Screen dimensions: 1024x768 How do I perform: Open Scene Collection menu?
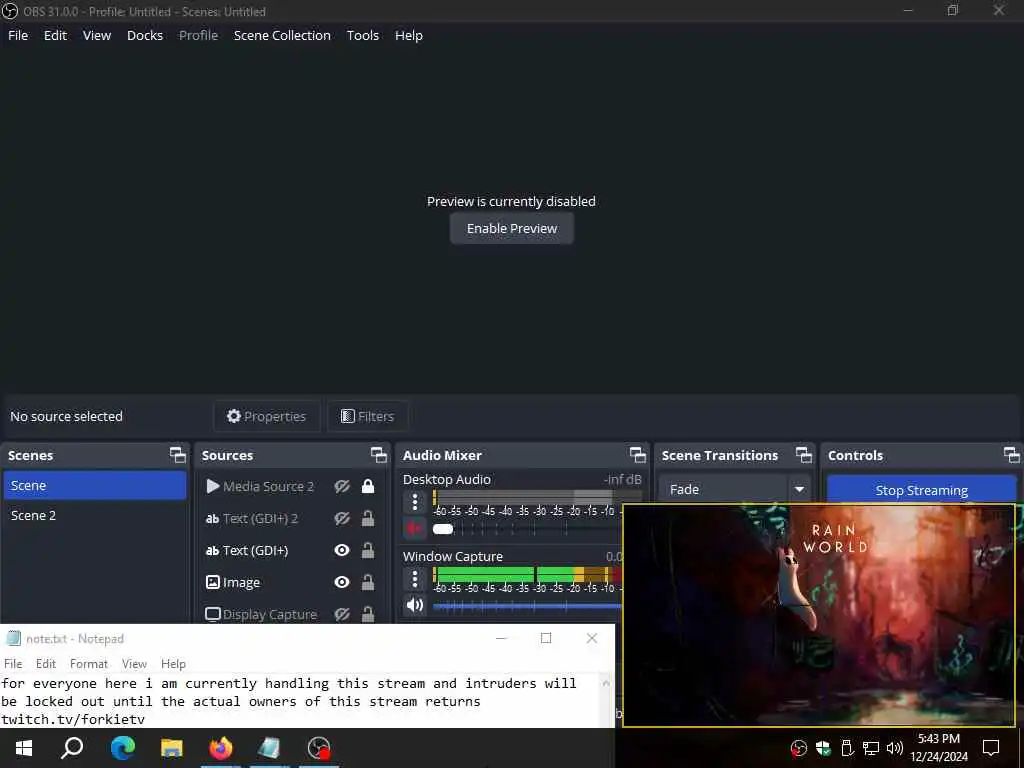click(282, 35)
